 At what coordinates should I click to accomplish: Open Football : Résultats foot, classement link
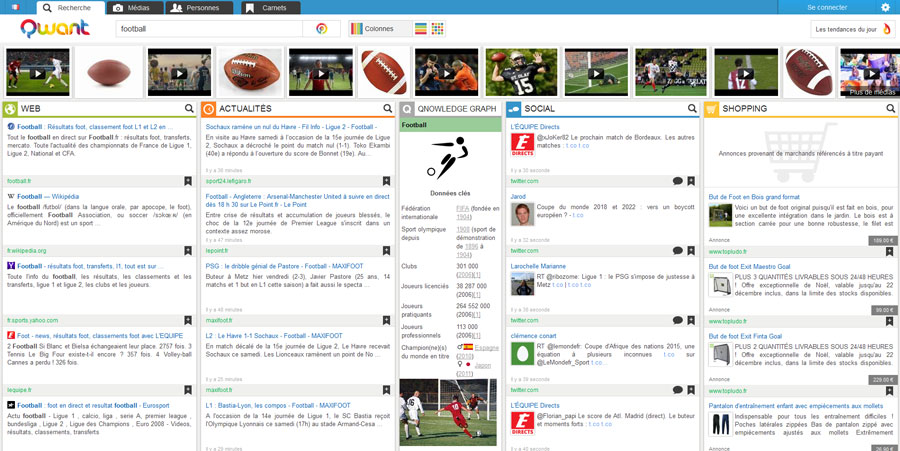coord(95,127)
